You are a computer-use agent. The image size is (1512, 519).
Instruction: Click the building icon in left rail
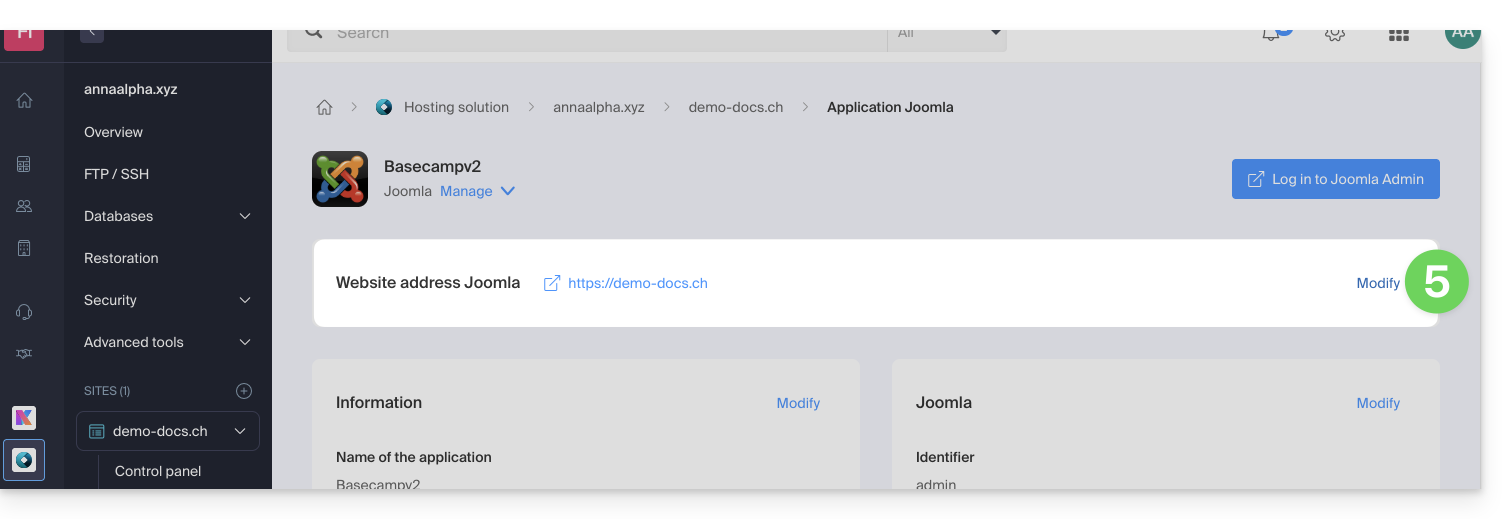(x=25, y=248)
